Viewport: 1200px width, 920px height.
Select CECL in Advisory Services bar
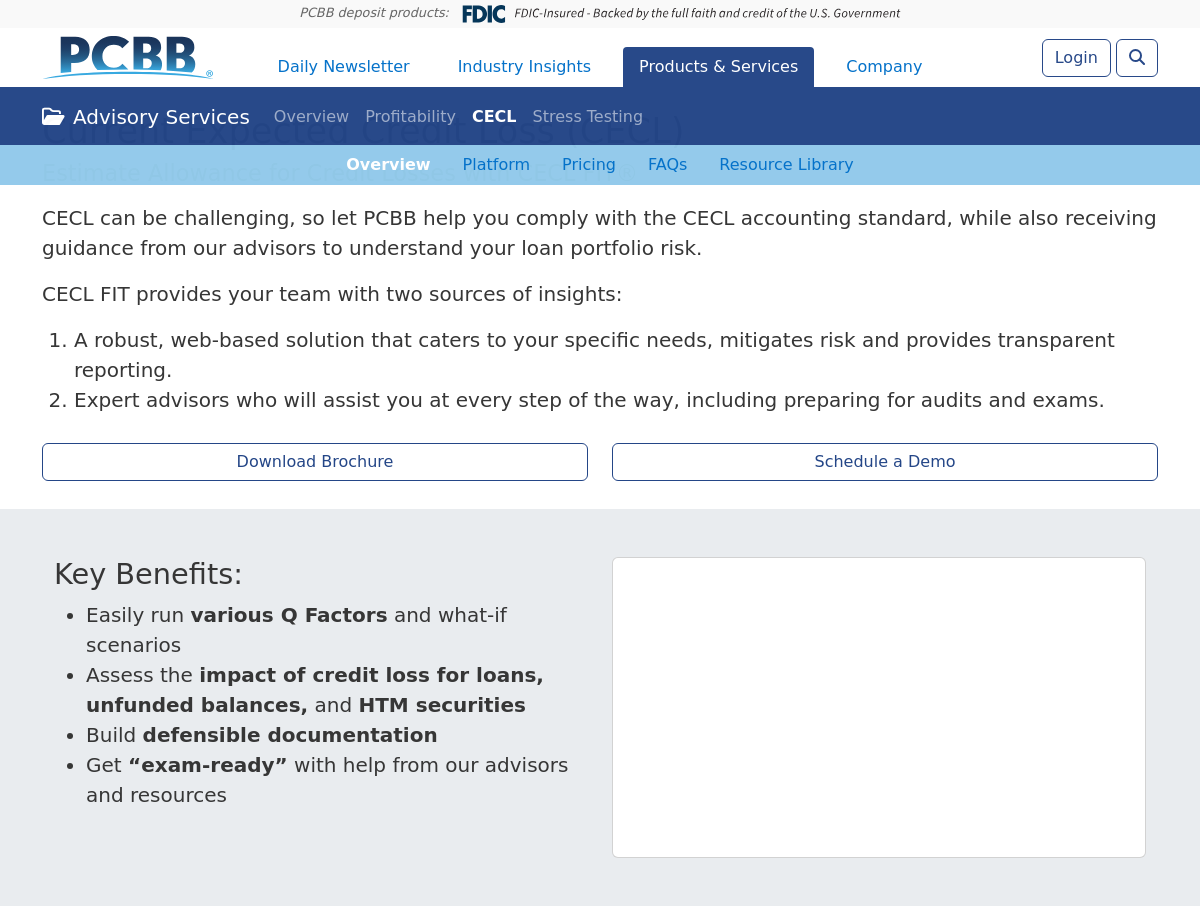click(x=494, y=117)
